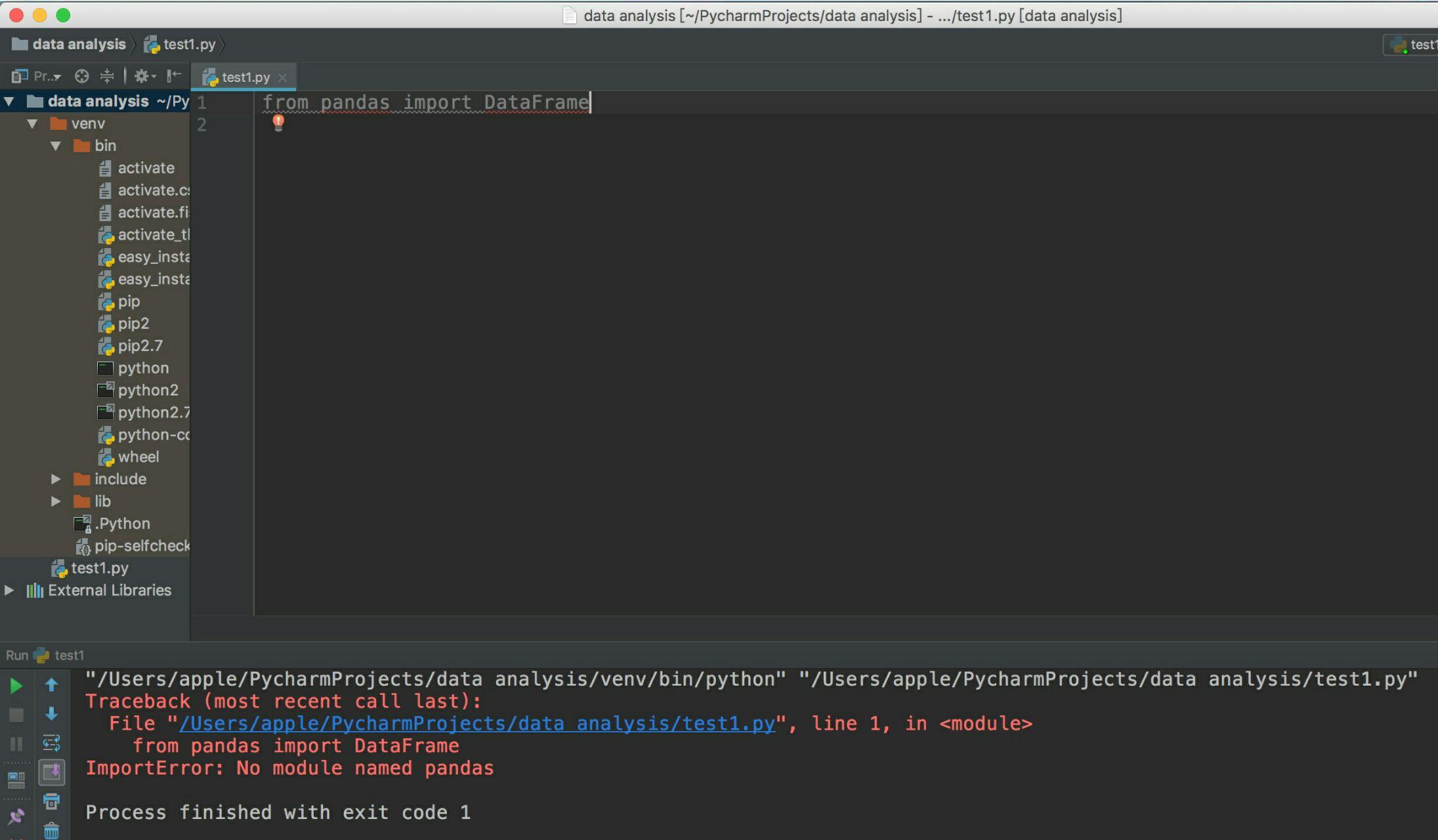
Task: Toggle soft-wrap in Run console
Action: pos(51,744)
